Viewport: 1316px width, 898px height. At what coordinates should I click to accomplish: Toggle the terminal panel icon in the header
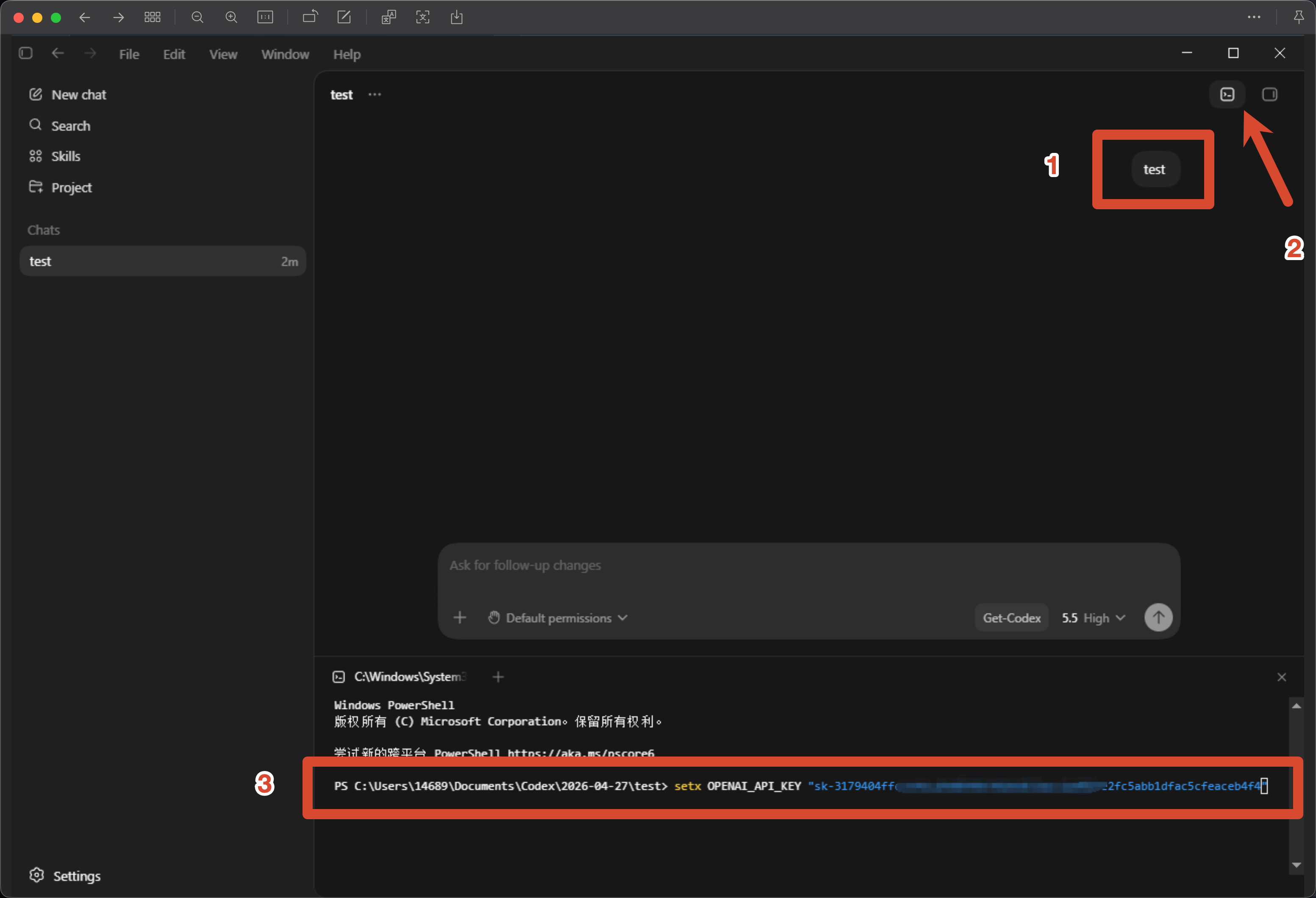[x=1227, y=94]
